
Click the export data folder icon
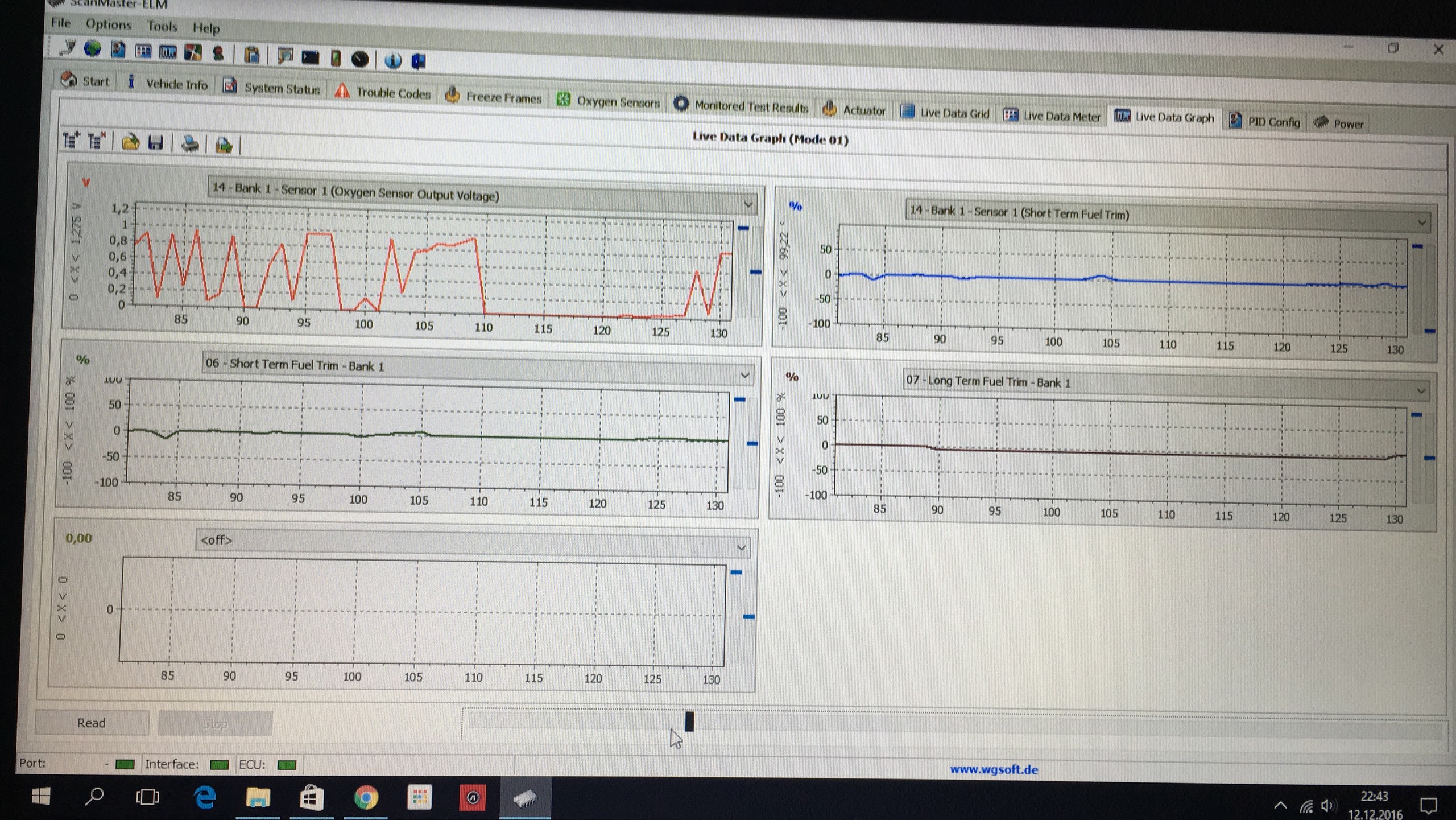[224, 146]
